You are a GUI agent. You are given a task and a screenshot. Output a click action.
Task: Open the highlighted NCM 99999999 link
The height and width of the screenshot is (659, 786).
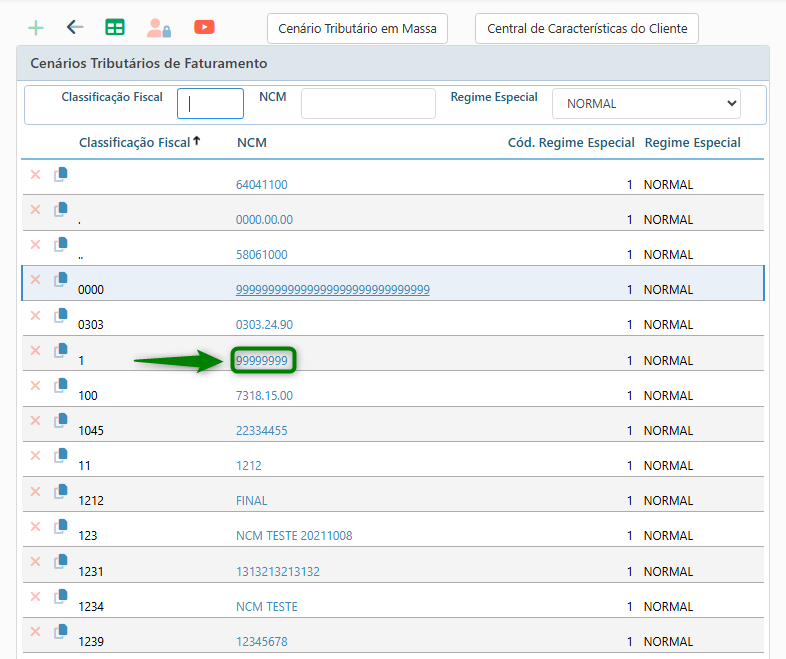pos(262,360)
